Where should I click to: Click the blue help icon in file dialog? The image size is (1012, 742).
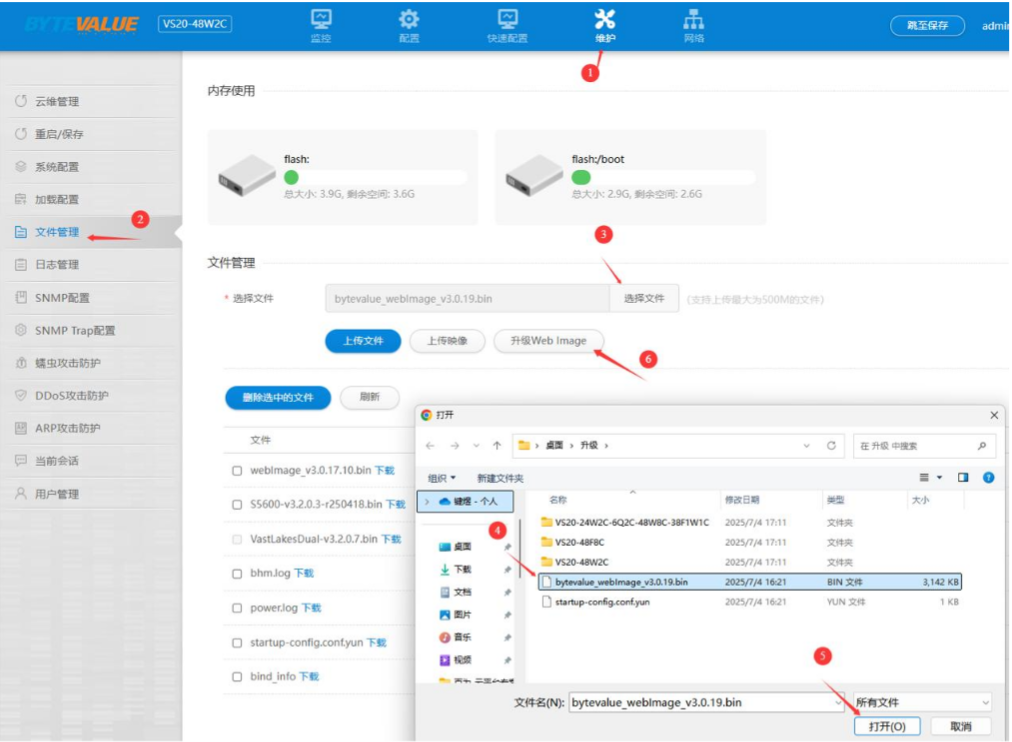(988, 478)
